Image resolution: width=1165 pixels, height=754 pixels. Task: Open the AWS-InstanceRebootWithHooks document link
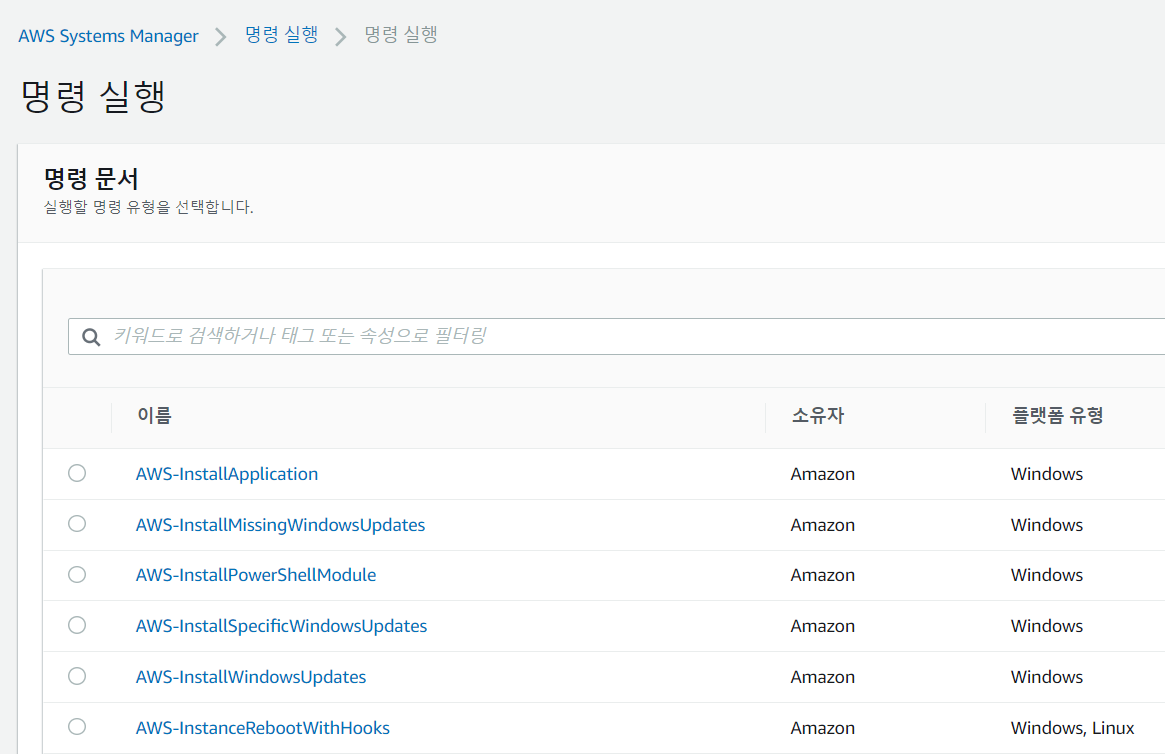click(262, 727)
